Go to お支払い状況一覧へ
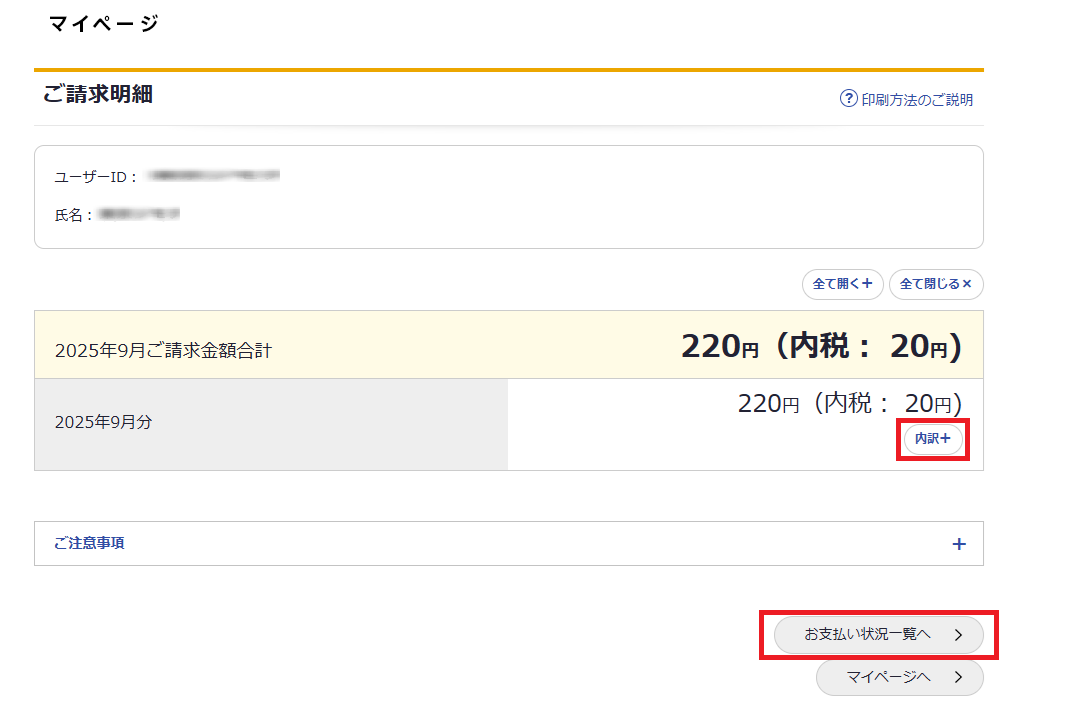Screen dimensions: 1081x712 867,635
